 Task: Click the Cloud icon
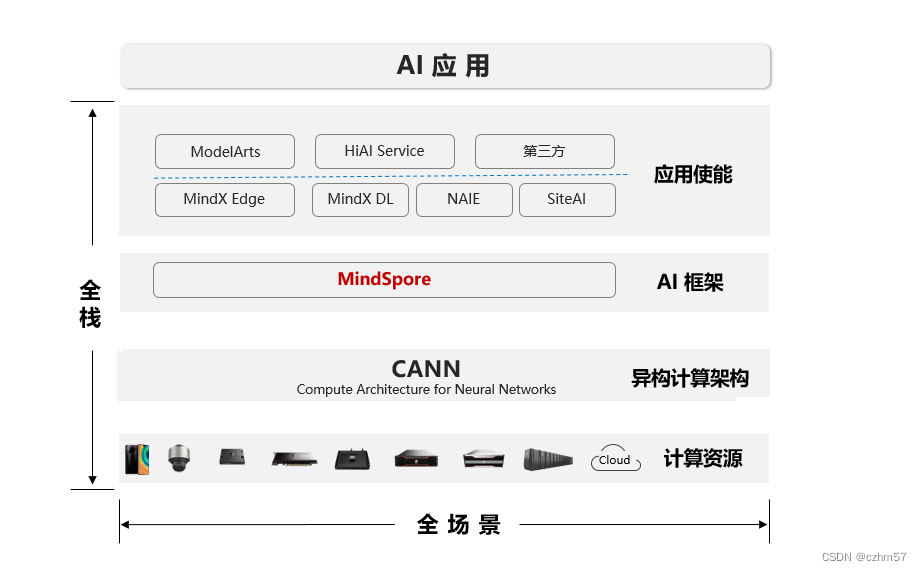(615, 458)
